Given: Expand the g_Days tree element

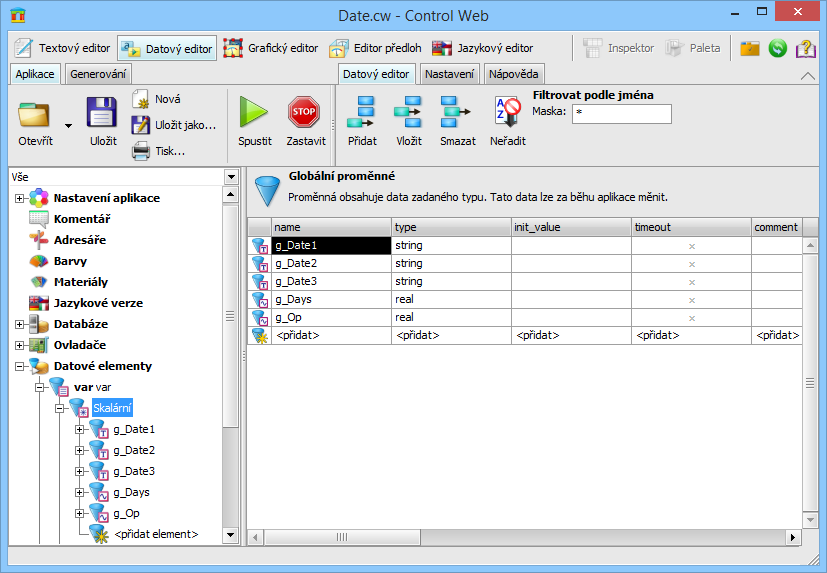Looking at the screenshot, I should click(80, 492).
